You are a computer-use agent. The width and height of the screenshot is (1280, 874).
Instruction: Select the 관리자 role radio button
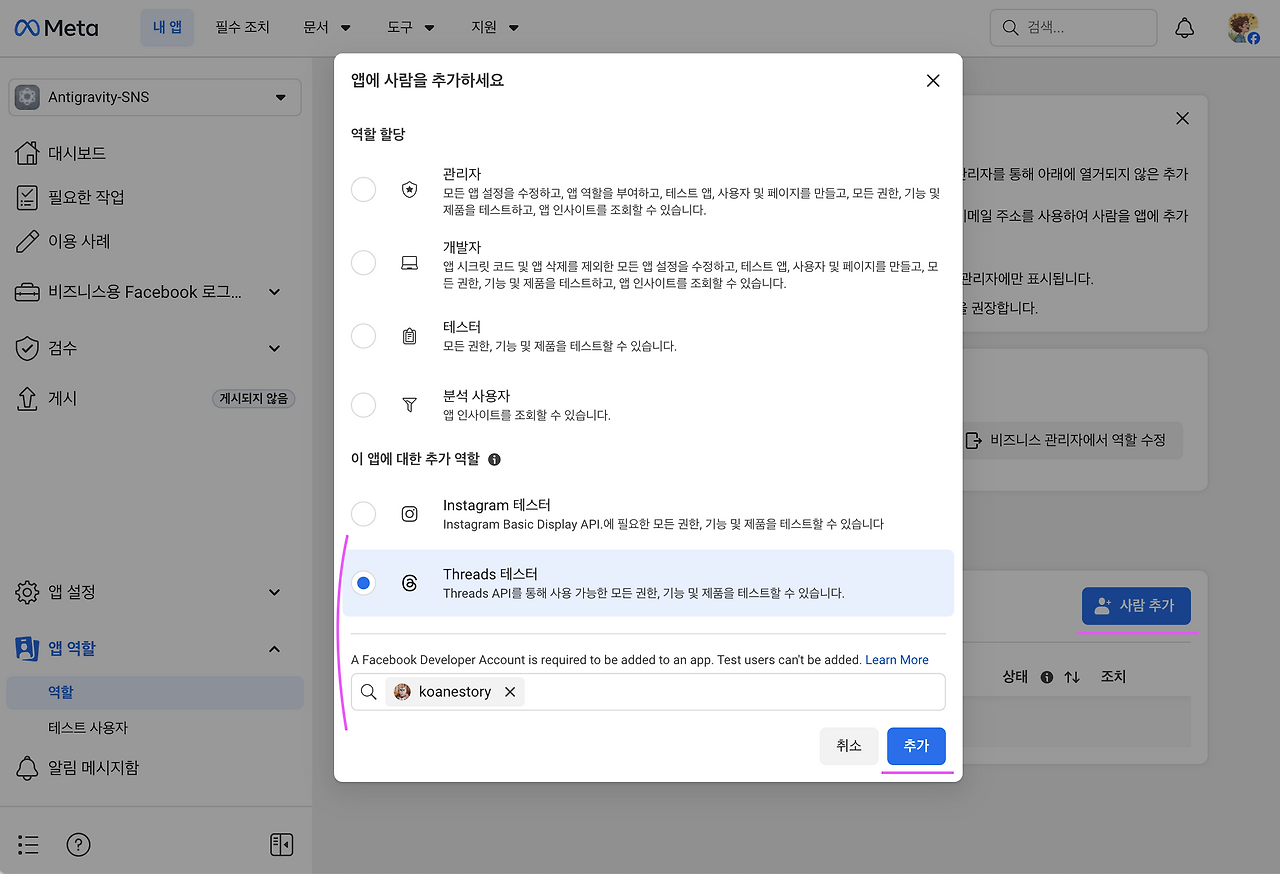tap(364, 189)
